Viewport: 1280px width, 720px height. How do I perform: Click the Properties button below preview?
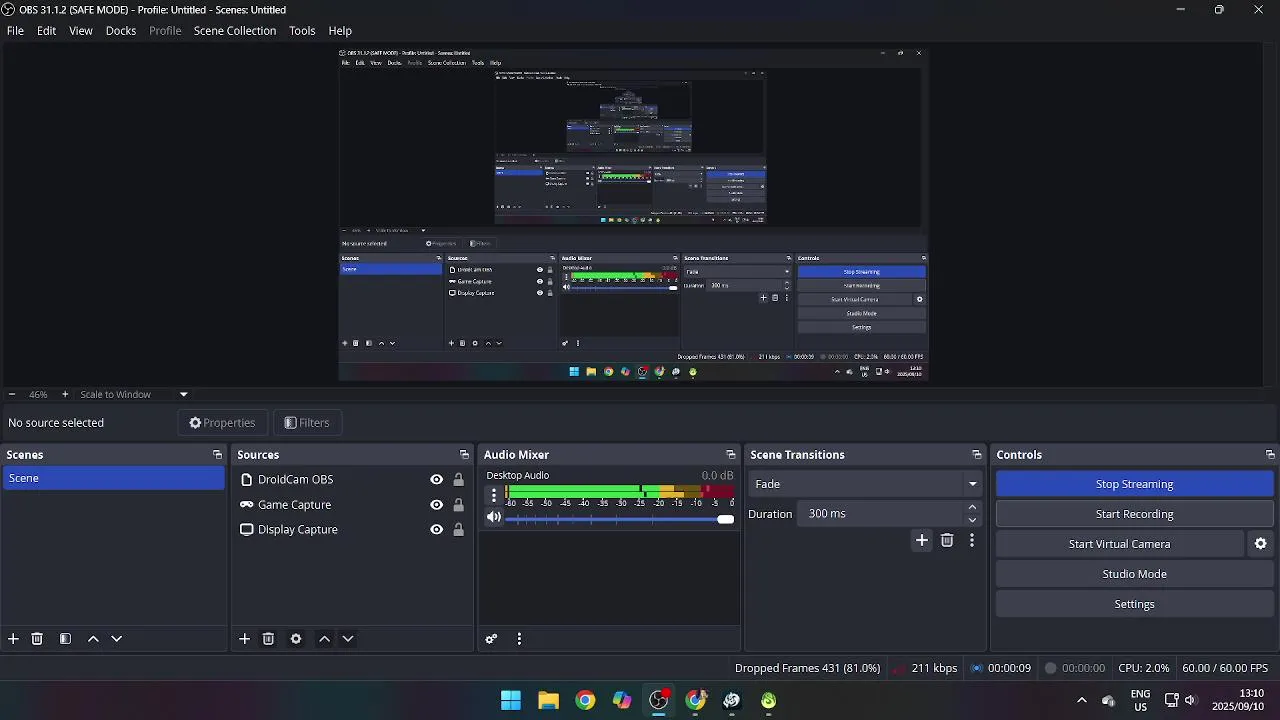point(222,423)
